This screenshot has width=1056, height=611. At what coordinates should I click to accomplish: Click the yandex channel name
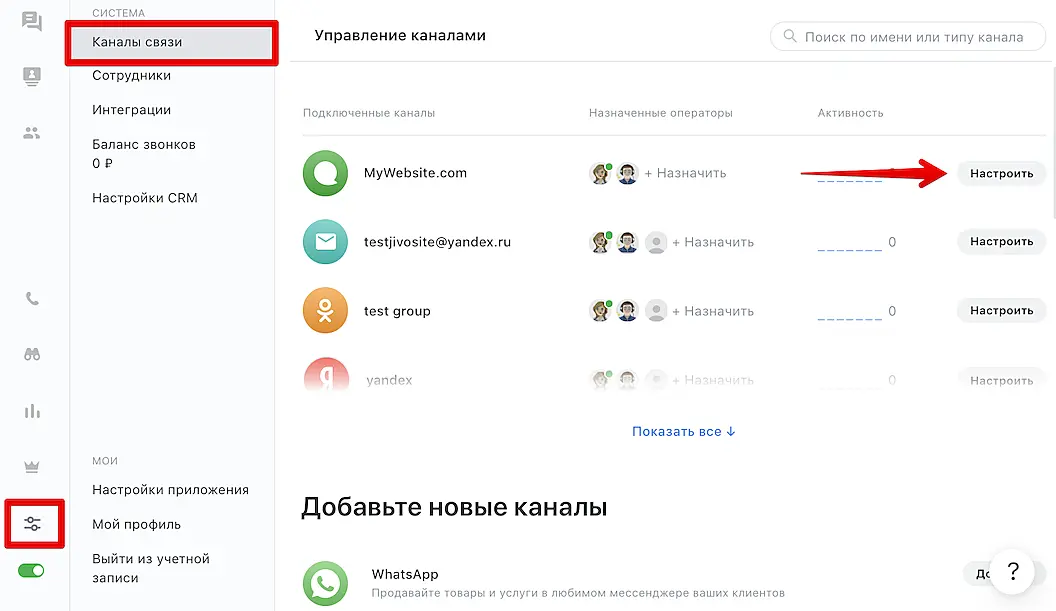[x=389, y=380]
